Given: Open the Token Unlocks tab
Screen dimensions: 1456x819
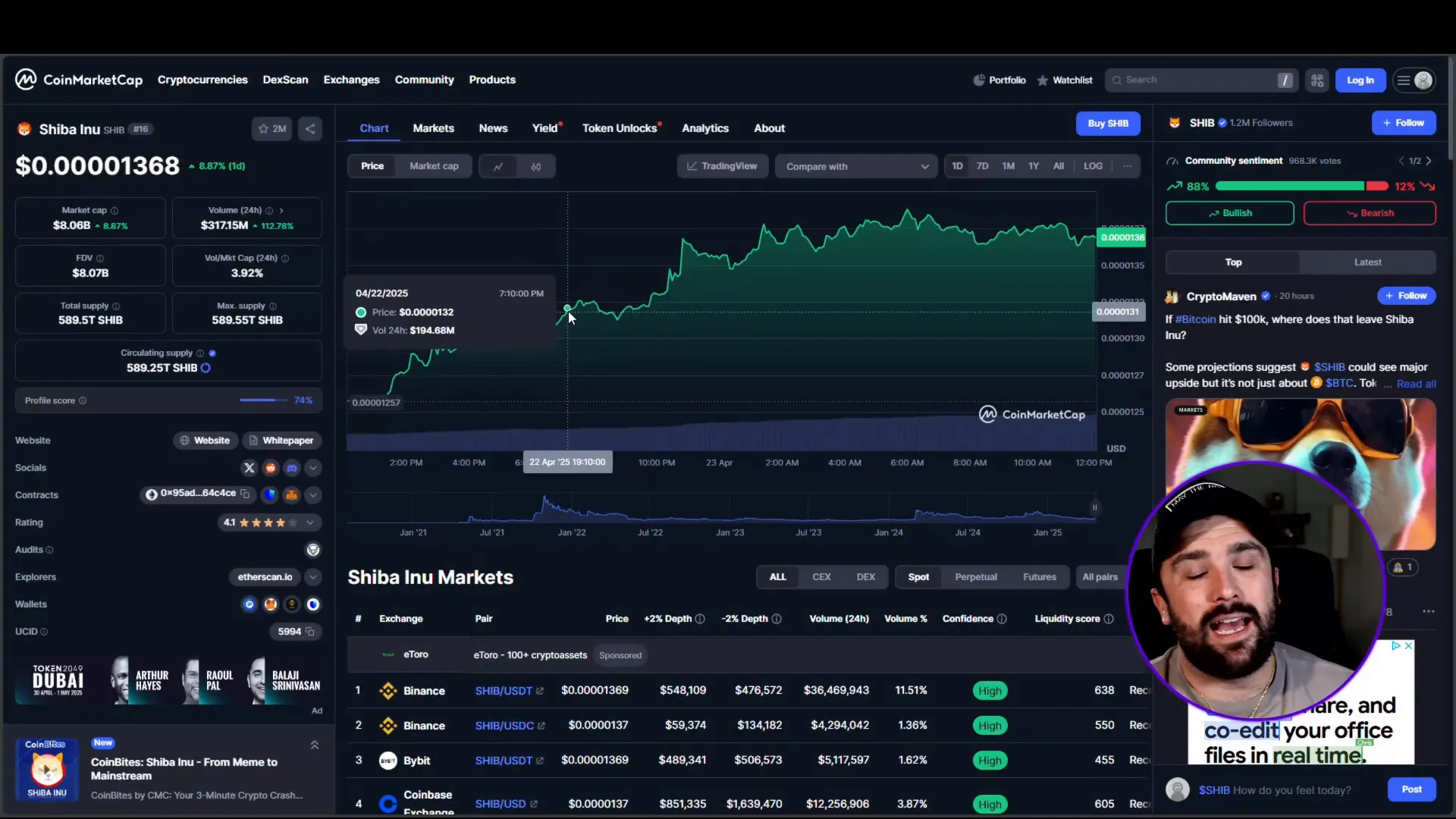Looking at the screenshot, I should click(619, 128).
